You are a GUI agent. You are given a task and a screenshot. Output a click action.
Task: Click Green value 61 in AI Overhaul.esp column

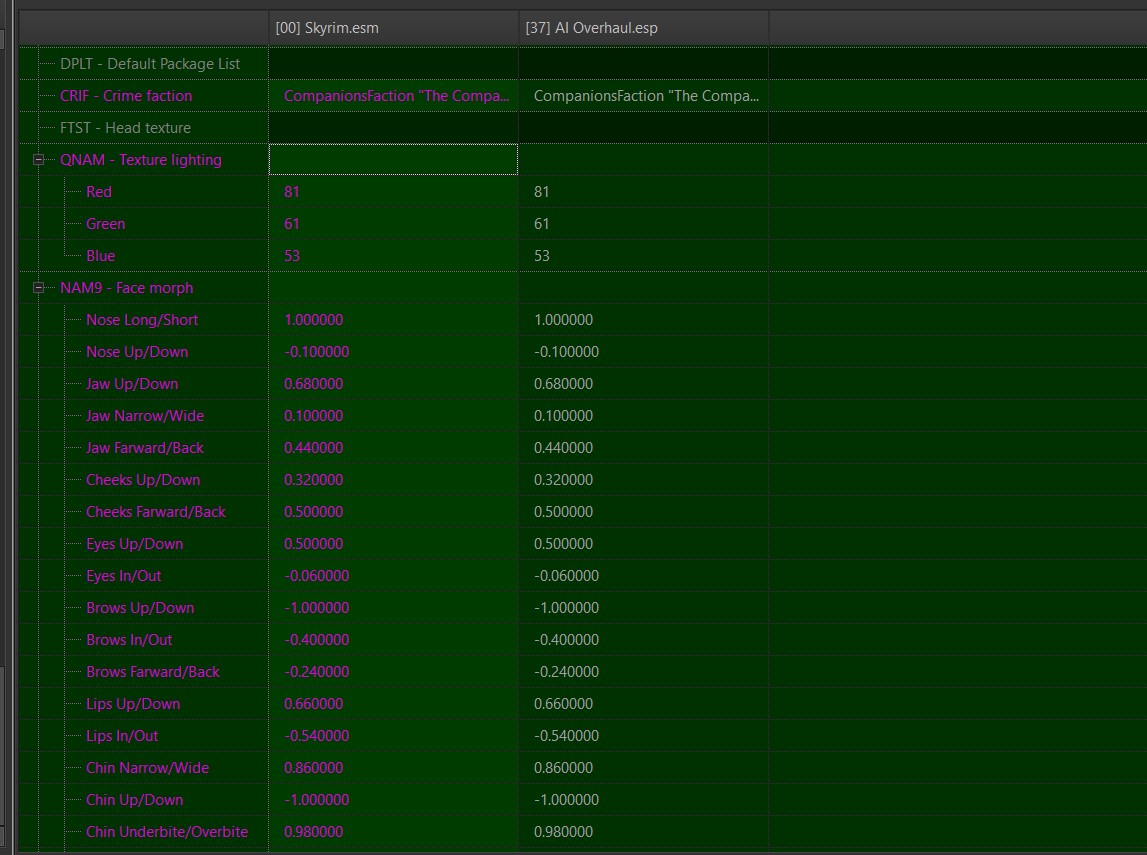pyautogui.click(x=541, y=224)
